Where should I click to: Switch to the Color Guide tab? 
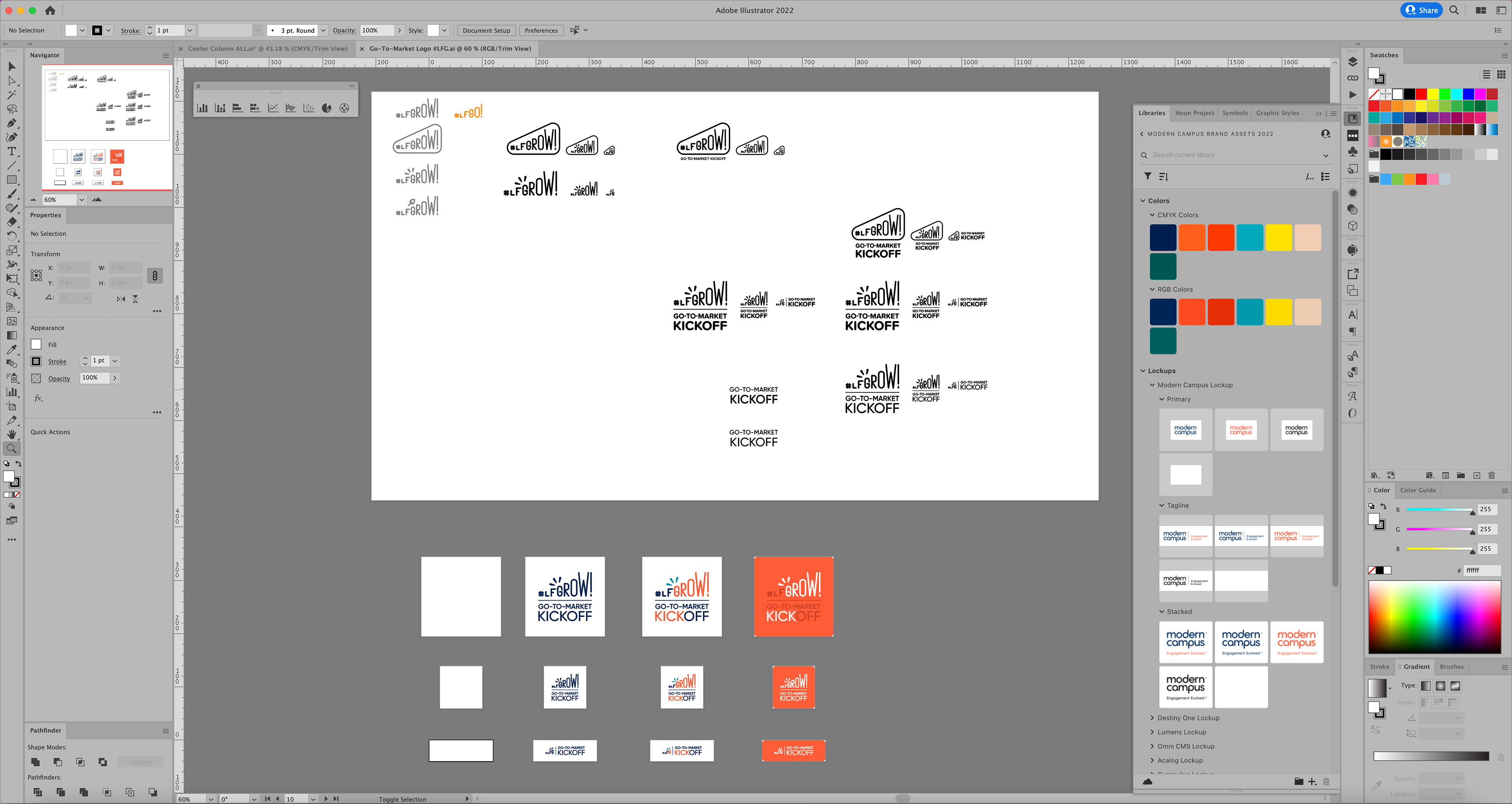pyautogui.click(x=1417, y=490)
